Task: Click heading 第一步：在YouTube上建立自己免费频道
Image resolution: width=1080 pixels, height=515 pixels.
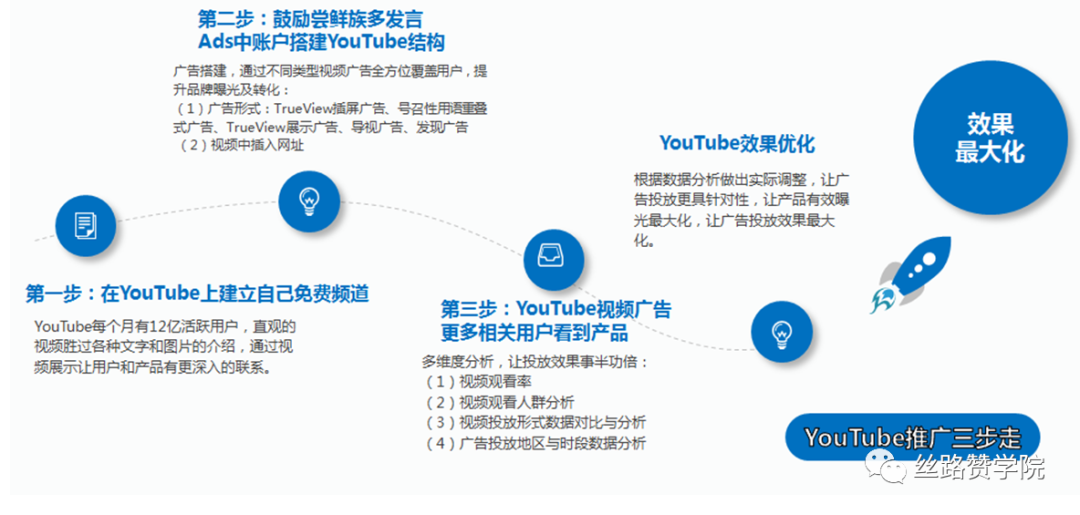Action: [x=197, y=294]
